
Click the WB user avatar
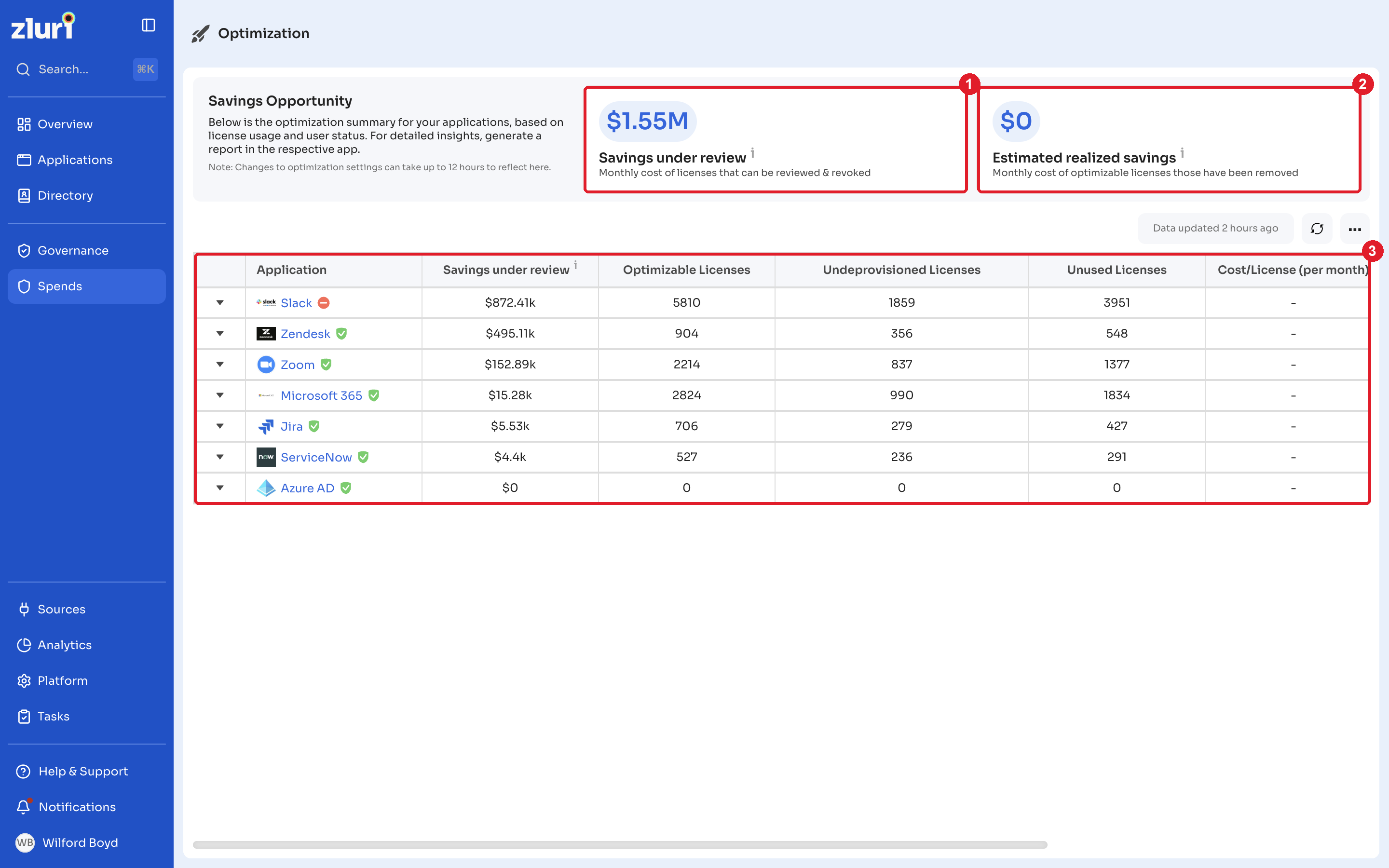[25, 842]
